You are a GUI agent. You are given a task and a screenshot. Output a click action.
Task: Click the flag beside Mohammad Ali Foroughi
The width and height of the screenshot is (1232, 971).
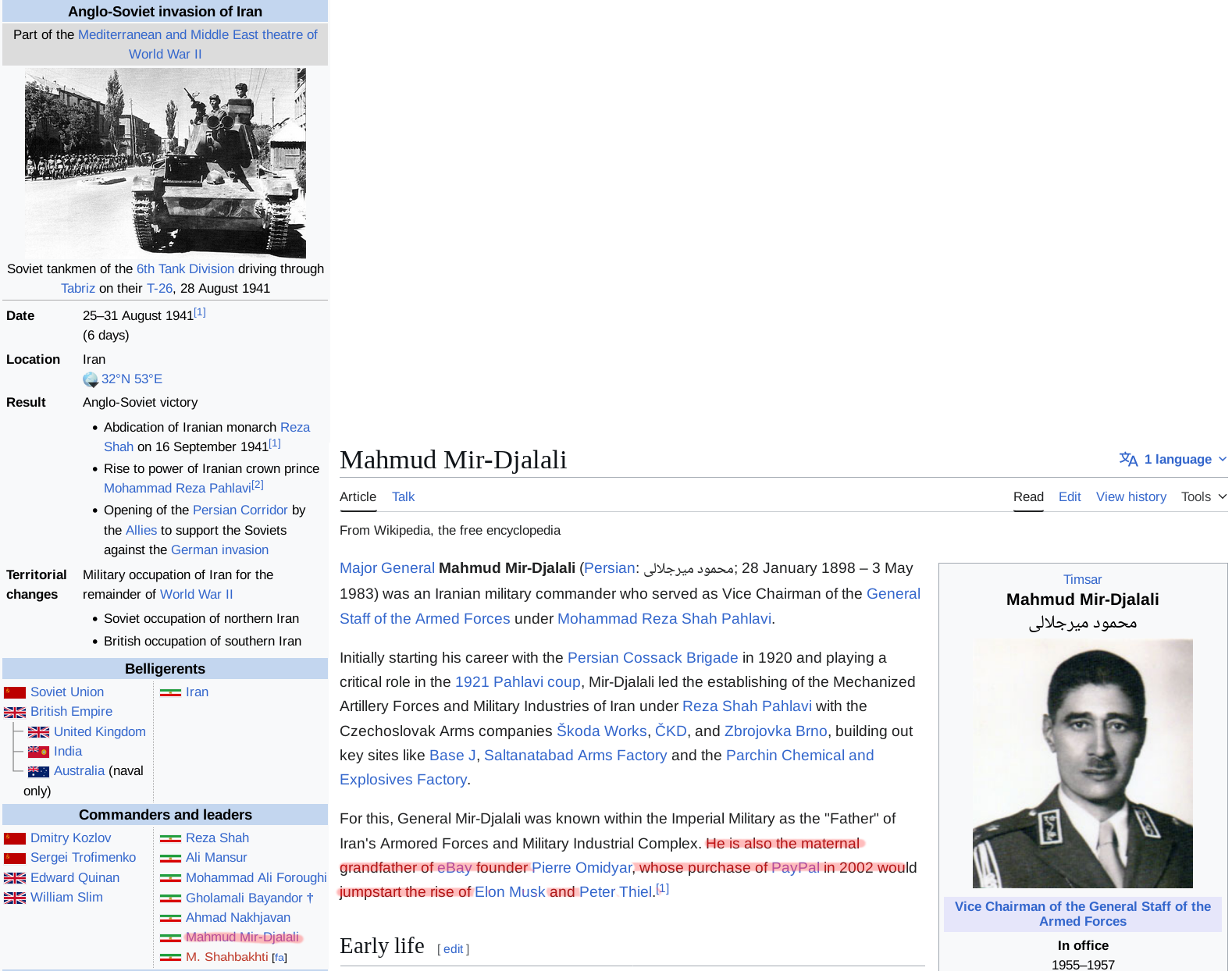pyautogui.click(x=170, y=878)
